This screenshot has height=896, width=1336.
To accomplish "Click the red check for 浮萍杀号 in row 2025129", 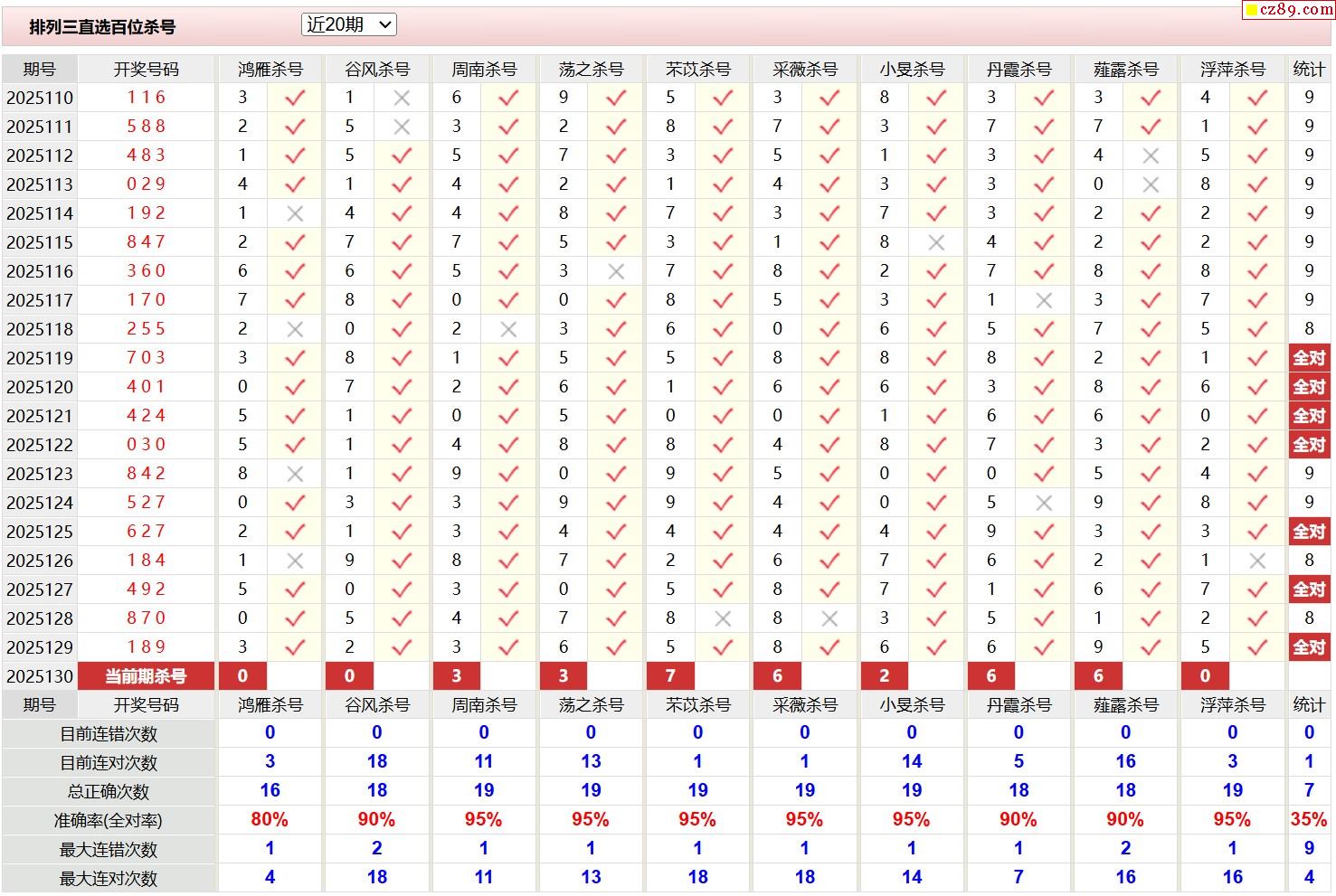I will 1257,647.
